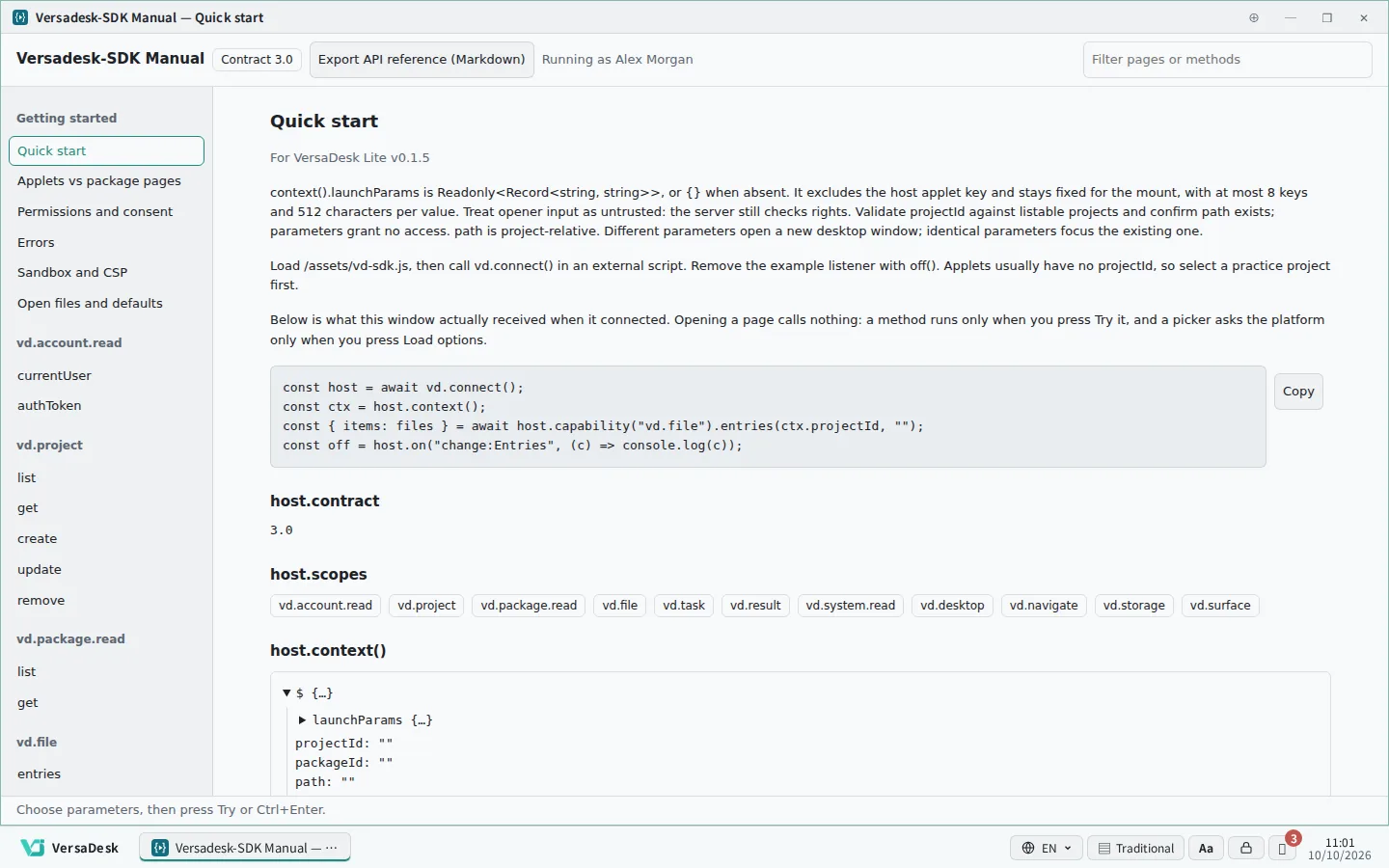Open Applets vs package pages
The height and width of the screenshot is (868, 1389).
[x=106, y=181]
